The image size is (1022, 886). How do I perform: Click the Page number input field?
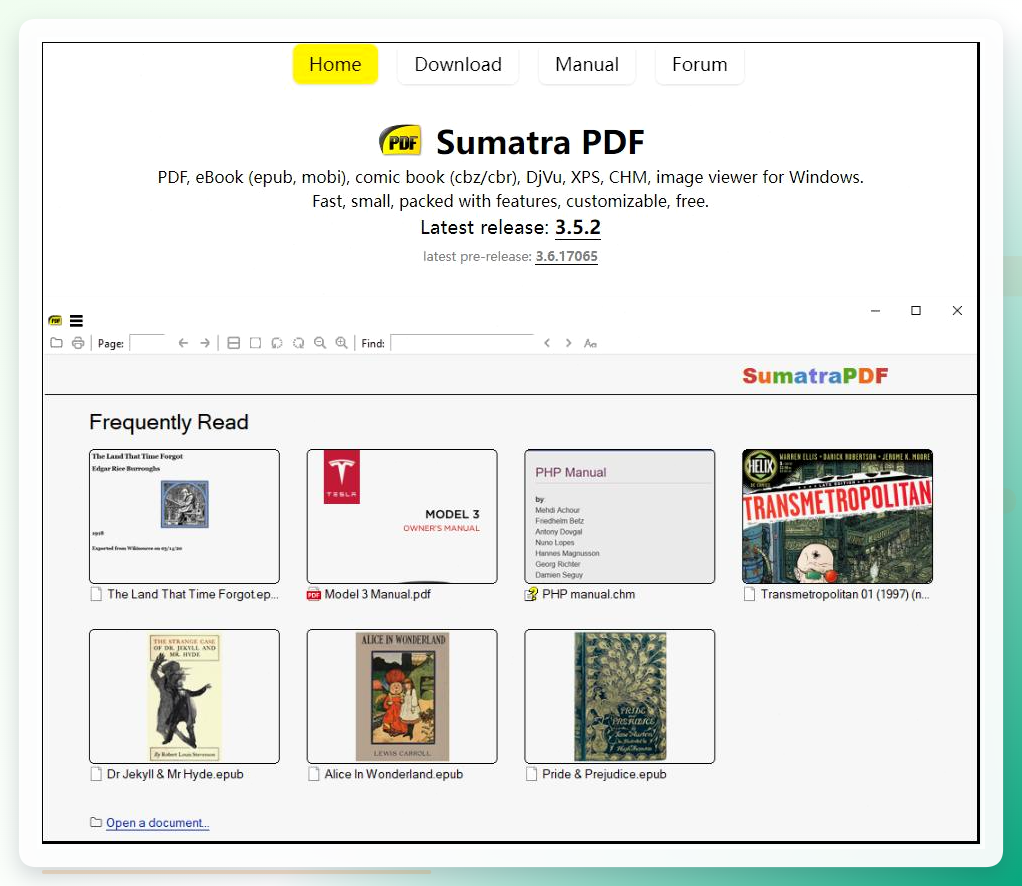(148, 343)
